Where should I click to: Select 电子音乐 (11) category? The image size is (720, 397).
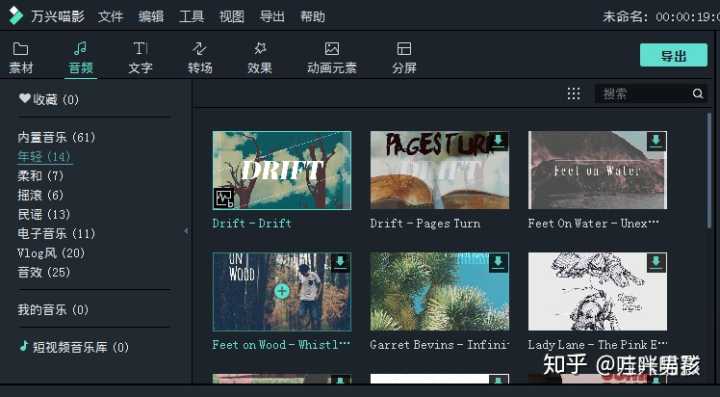(56, 234)
